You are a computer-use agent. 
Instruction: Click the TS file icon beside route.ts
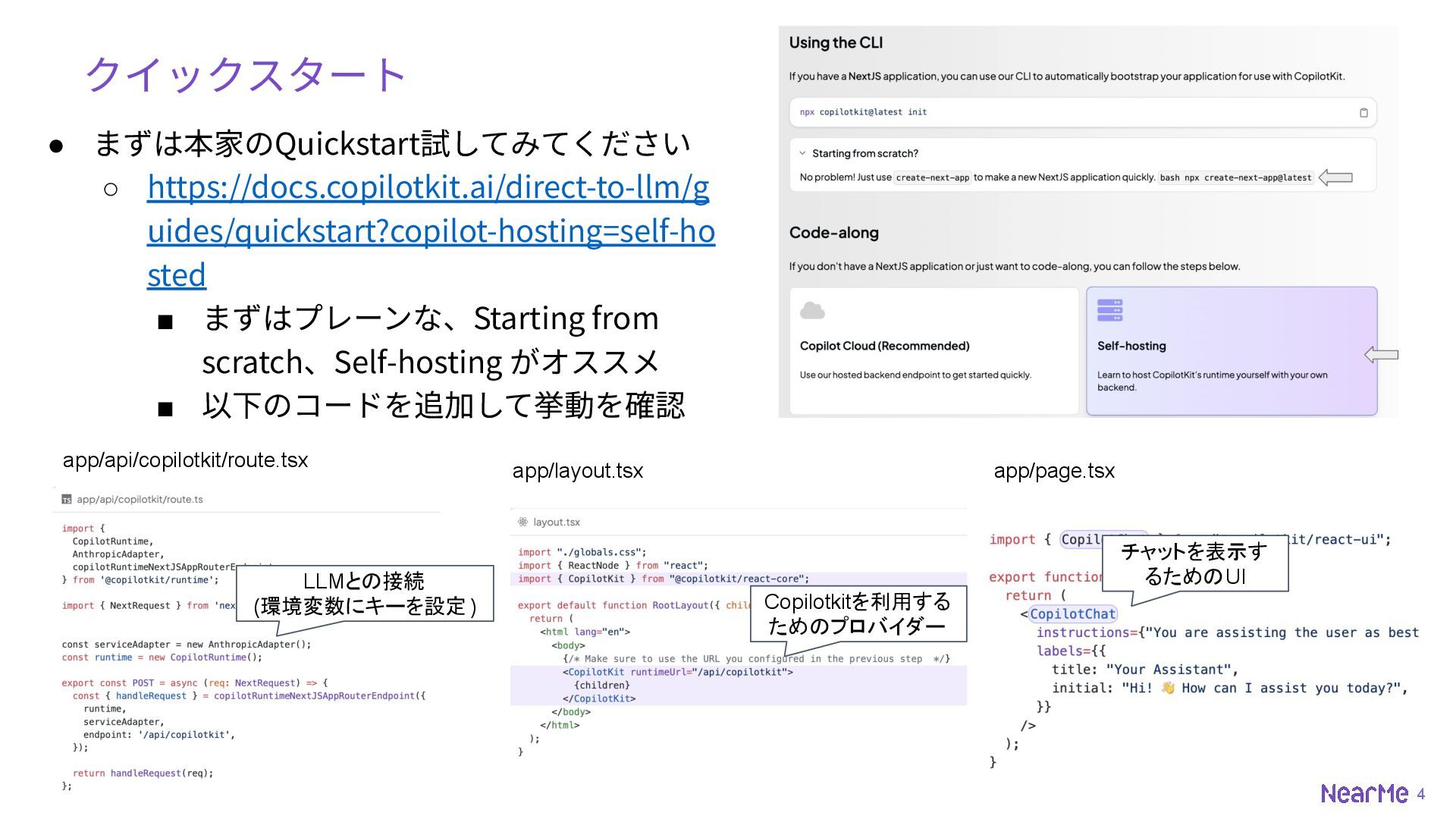(67, 500)
